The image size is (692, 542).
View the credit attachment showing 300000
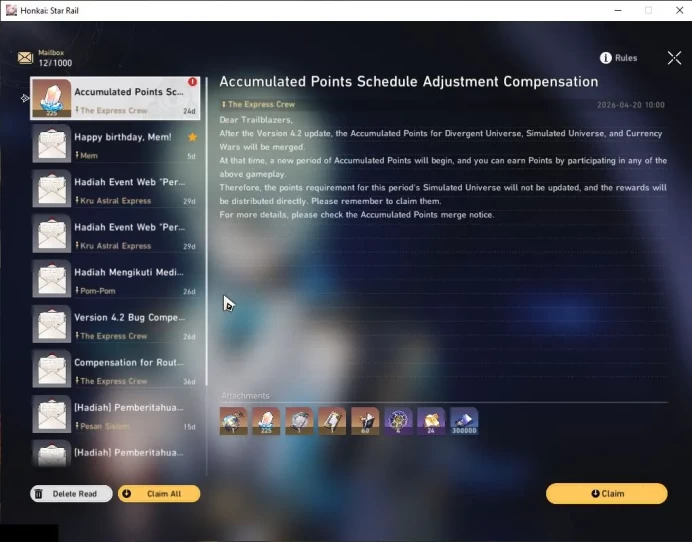click(x=464, y=421)
